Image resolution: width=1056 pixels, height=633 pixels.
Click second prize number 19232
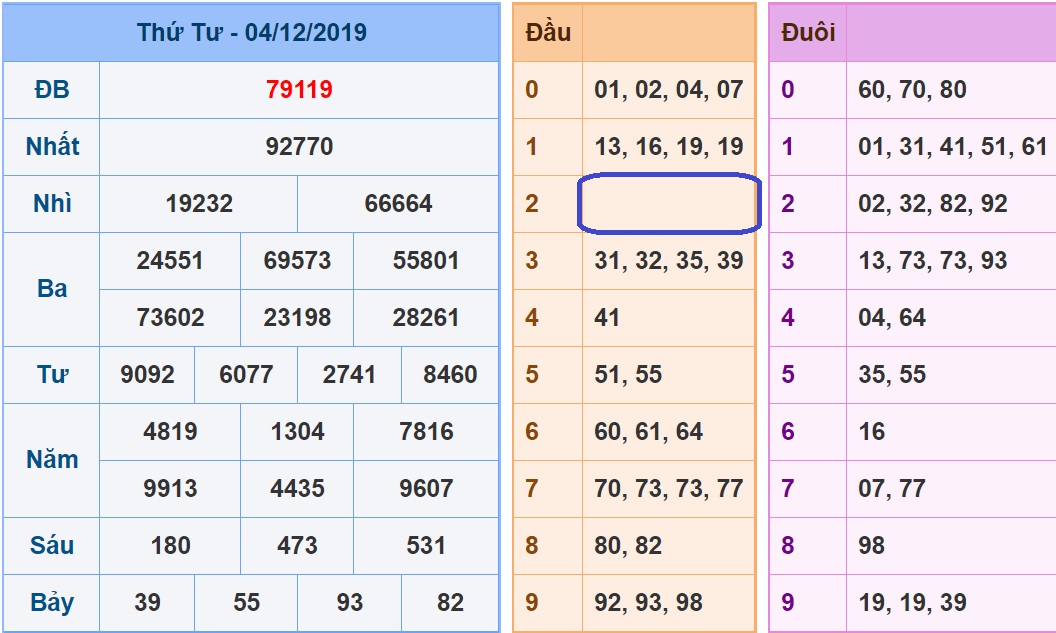point(199,204)
